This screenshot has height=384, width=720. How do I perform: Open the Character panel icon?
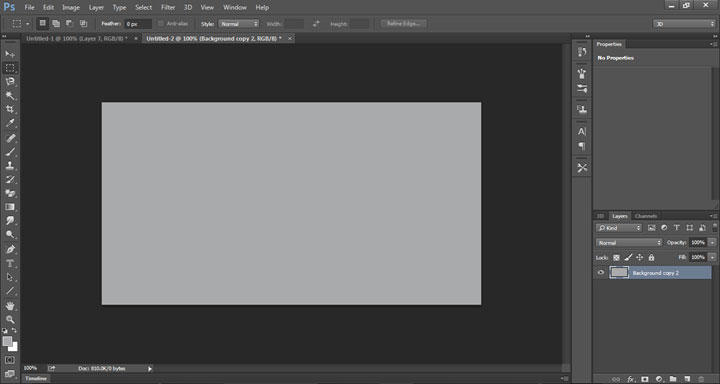582,131
